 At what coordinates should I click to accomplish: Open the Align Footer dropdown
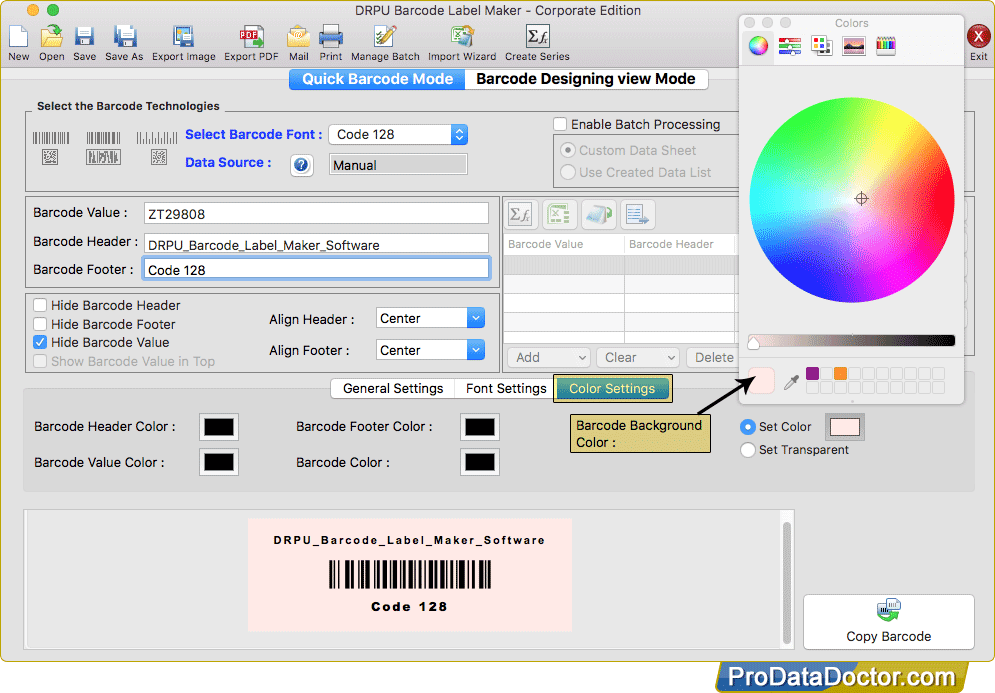point(430,350)
